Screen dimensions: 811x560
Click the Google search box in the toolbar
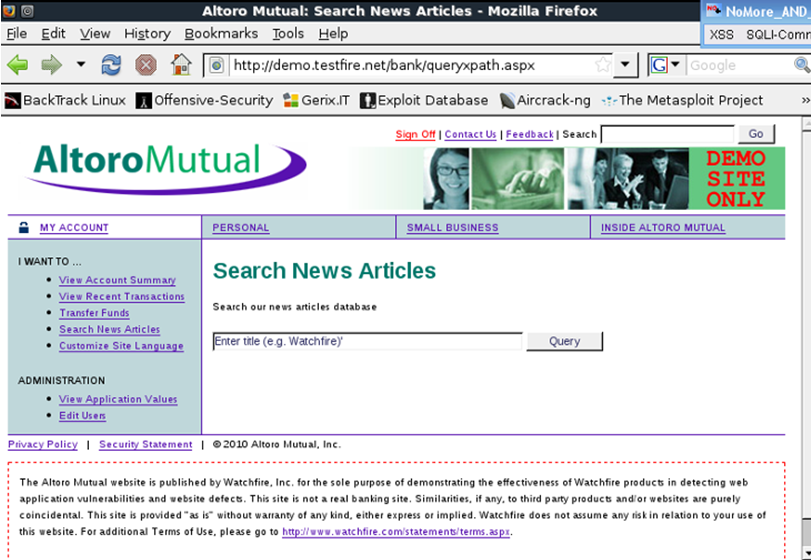(x=739, y=65)
